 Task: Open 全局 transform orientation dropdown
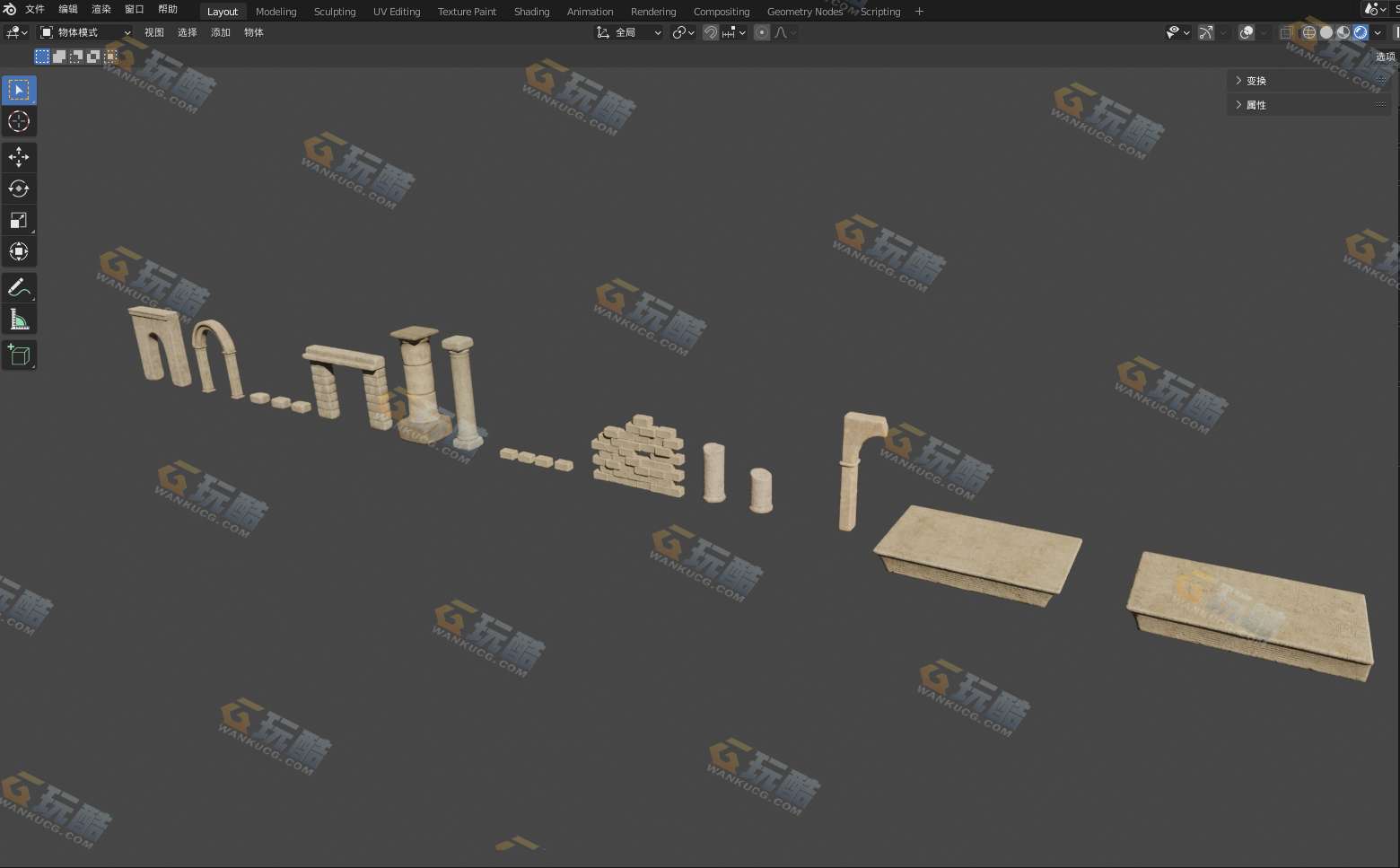pos(629,32)
